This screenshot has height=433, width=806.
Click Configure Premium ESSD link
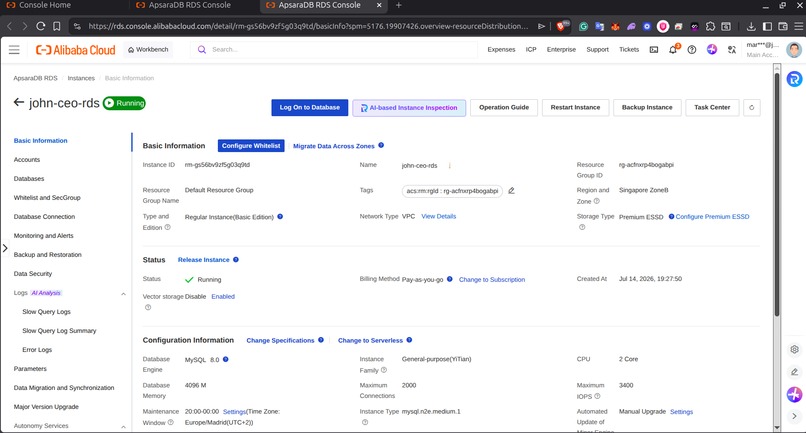click(712, 217)
